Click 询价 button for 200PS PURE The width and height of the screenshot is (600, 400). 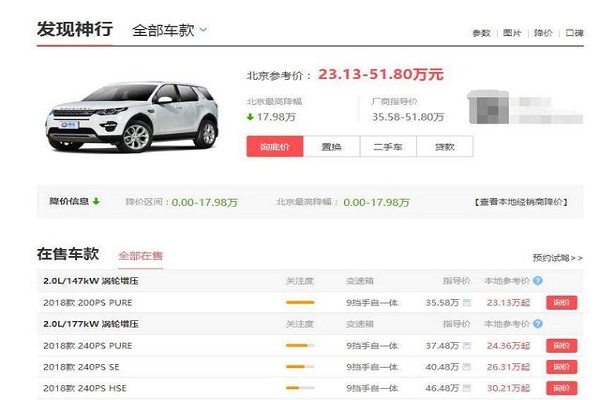click(x=561, y=302)
